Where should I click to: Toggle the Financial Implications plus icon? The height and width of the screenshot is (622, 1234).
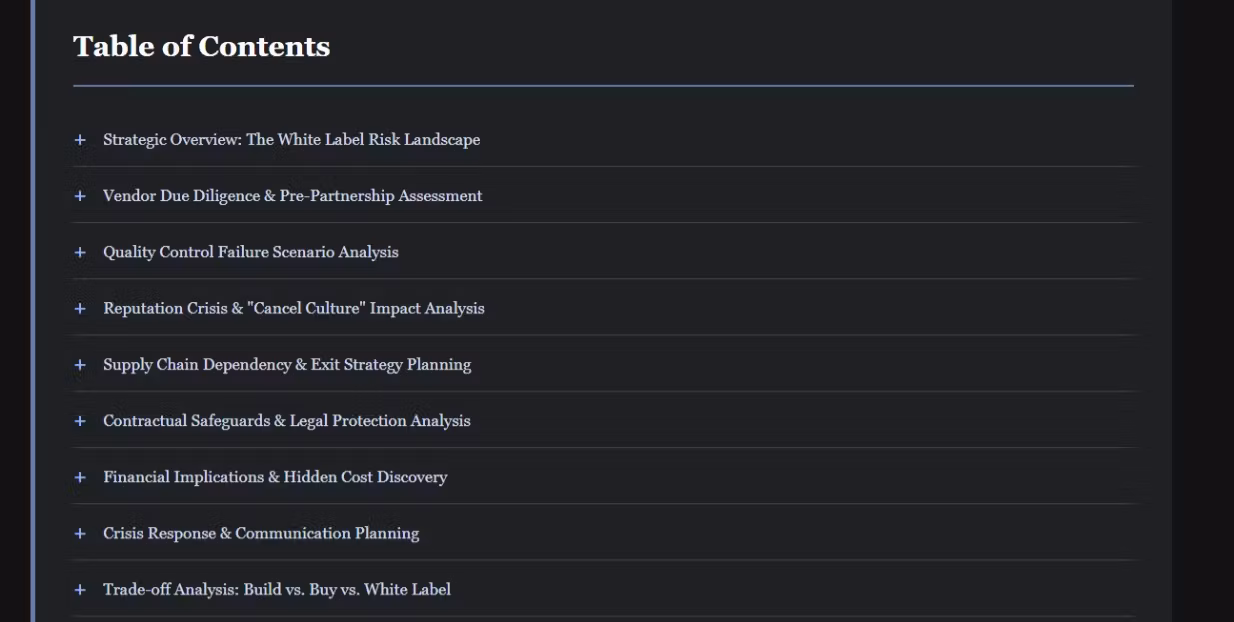pyautogui.click(x=80, y=477)
